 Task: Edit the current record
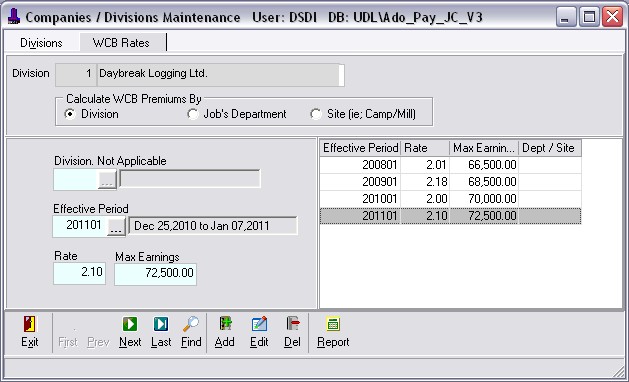click(x=259, y=324)
